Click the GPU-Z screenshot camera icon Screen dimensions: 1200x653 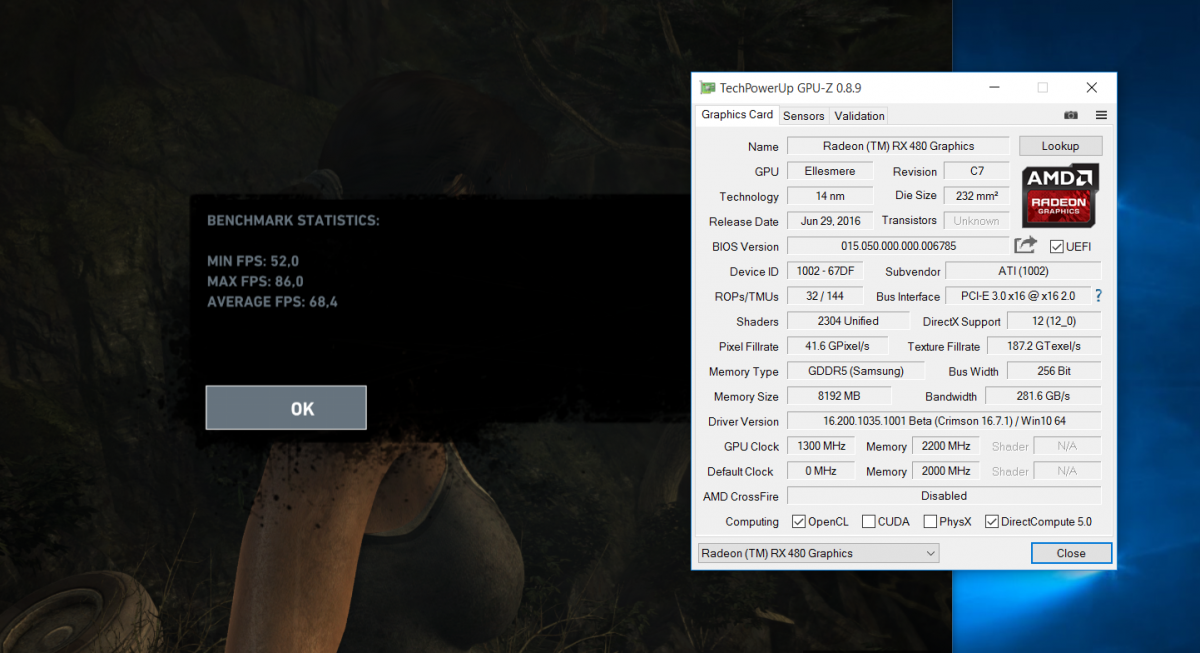tap(1071, 115)
